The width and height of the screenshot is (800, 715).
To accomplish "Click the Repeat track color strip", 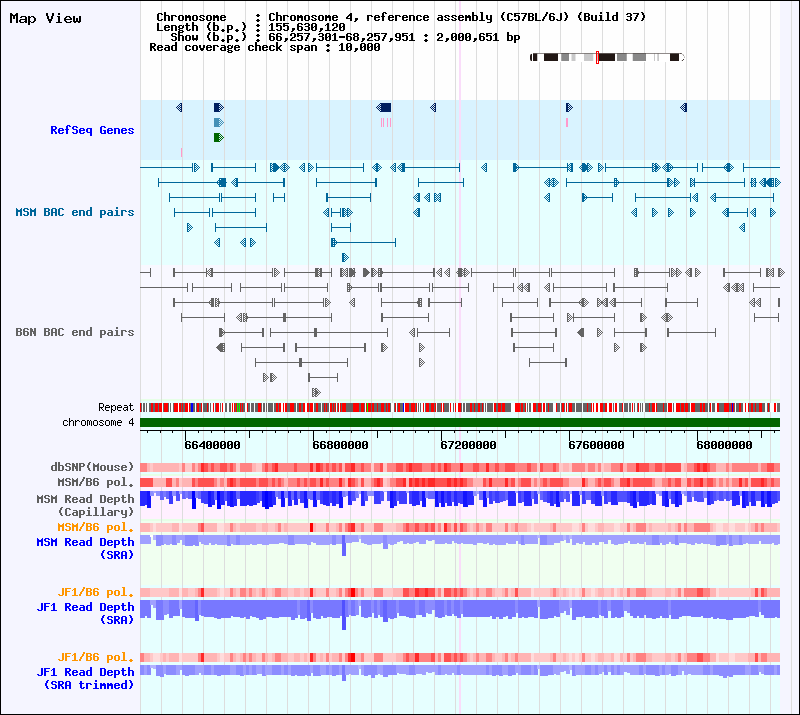I will [460, 407].
